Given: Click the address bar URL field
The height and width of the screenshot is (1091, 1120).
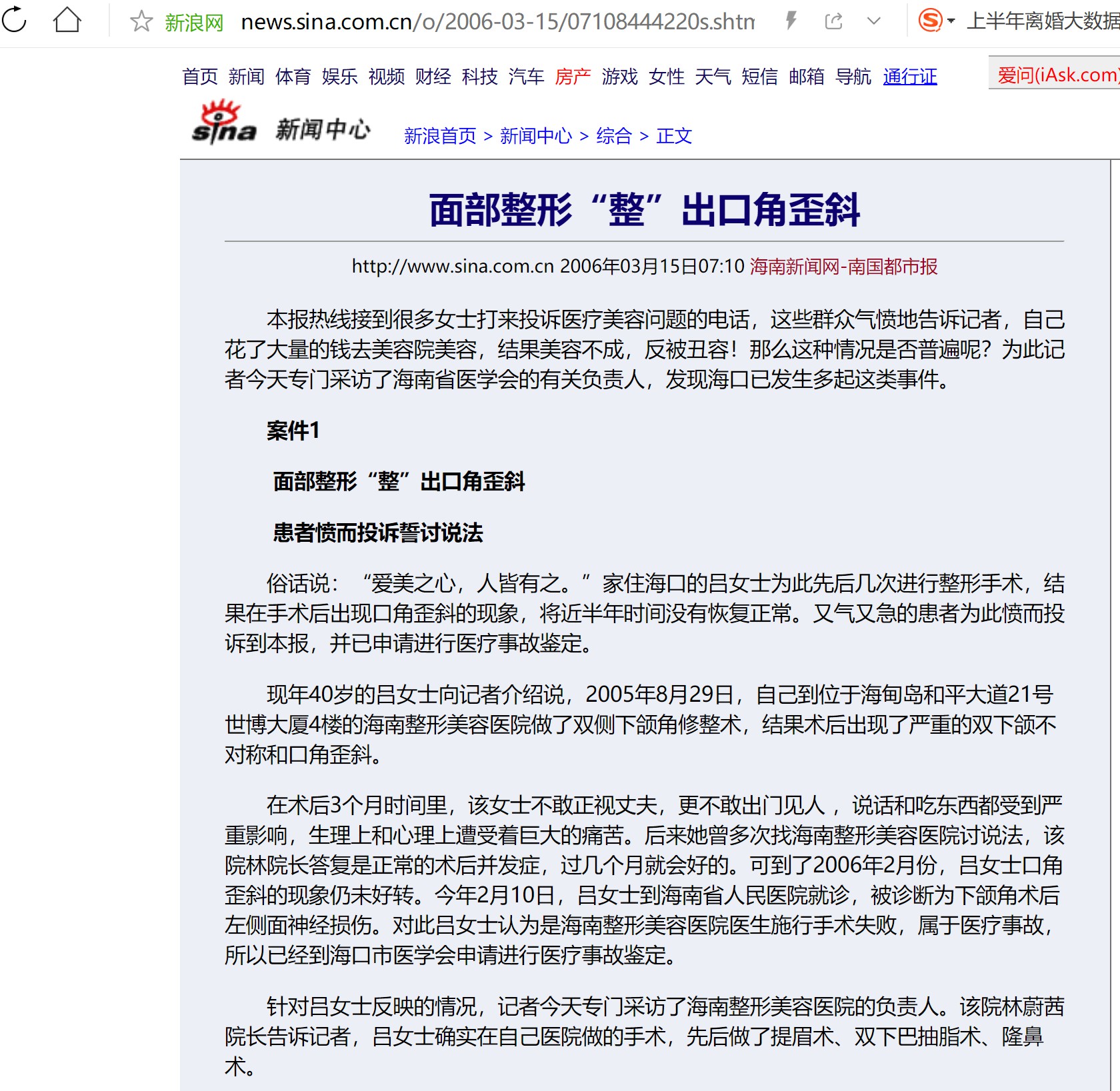Looking at the screenshot, I should [x=498, y=22].
